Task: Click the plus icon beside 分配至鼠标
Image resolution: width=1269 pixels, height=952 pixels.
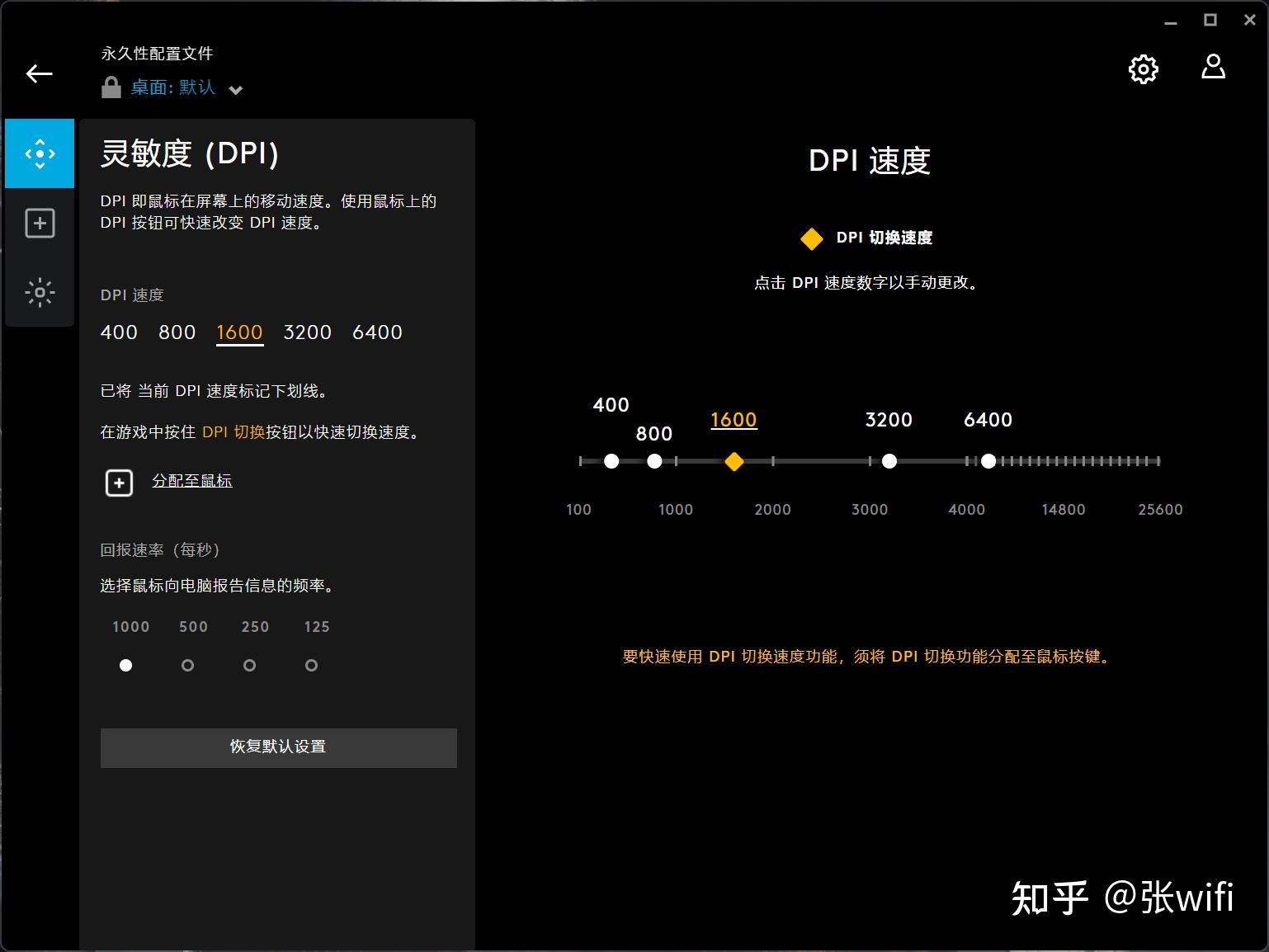Action: click(x=118, y=483)
